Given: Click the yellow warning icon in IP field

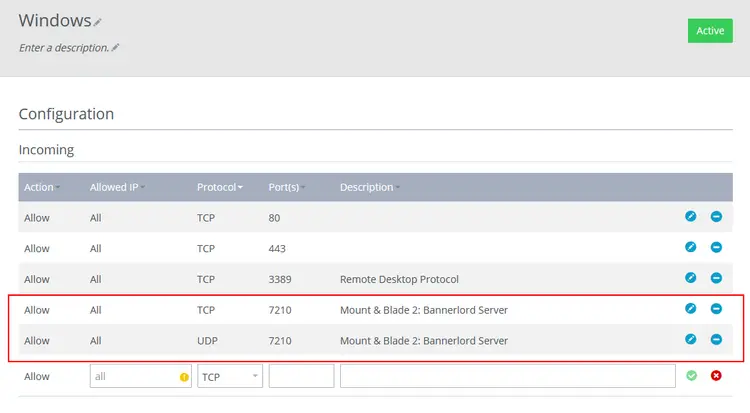Looking at the screenshot, I should pyautogui.click(x=184, y=377).
